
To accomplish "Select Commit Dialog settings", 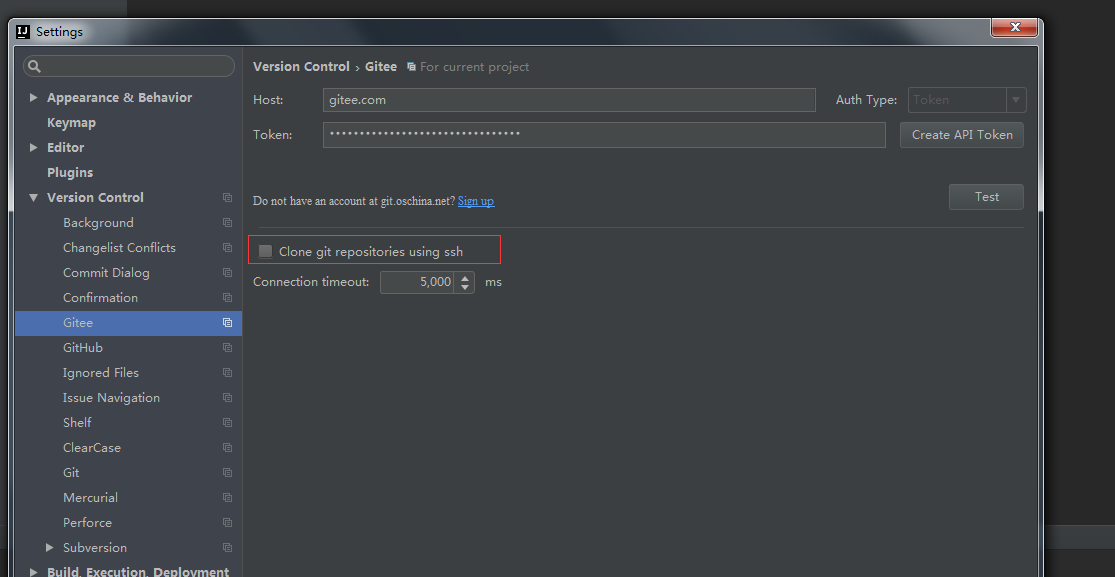I will tap(106, 272).
